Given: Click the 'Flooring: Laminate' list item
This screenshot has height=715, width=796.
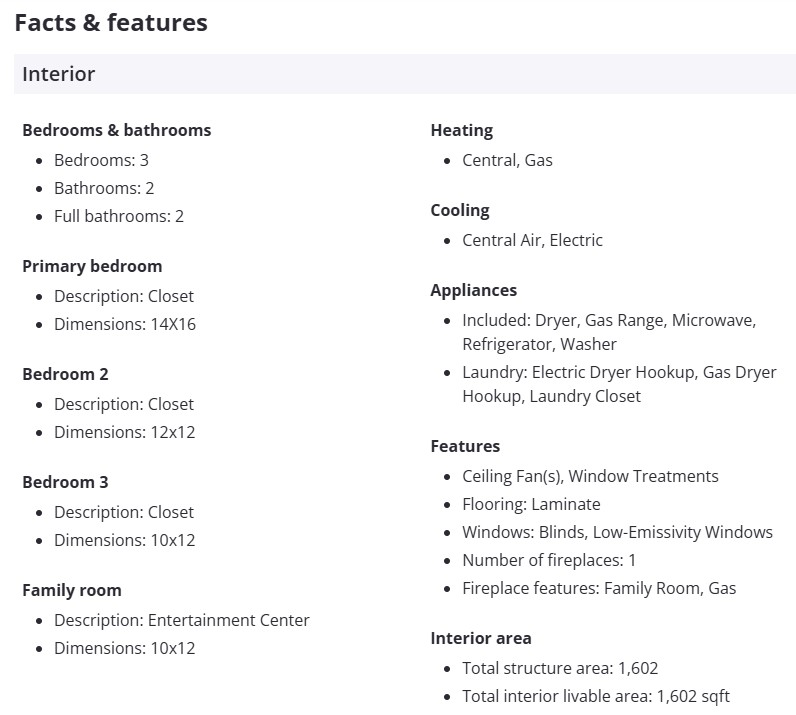Looking at the screenshot, I should (x=531, y=504).
